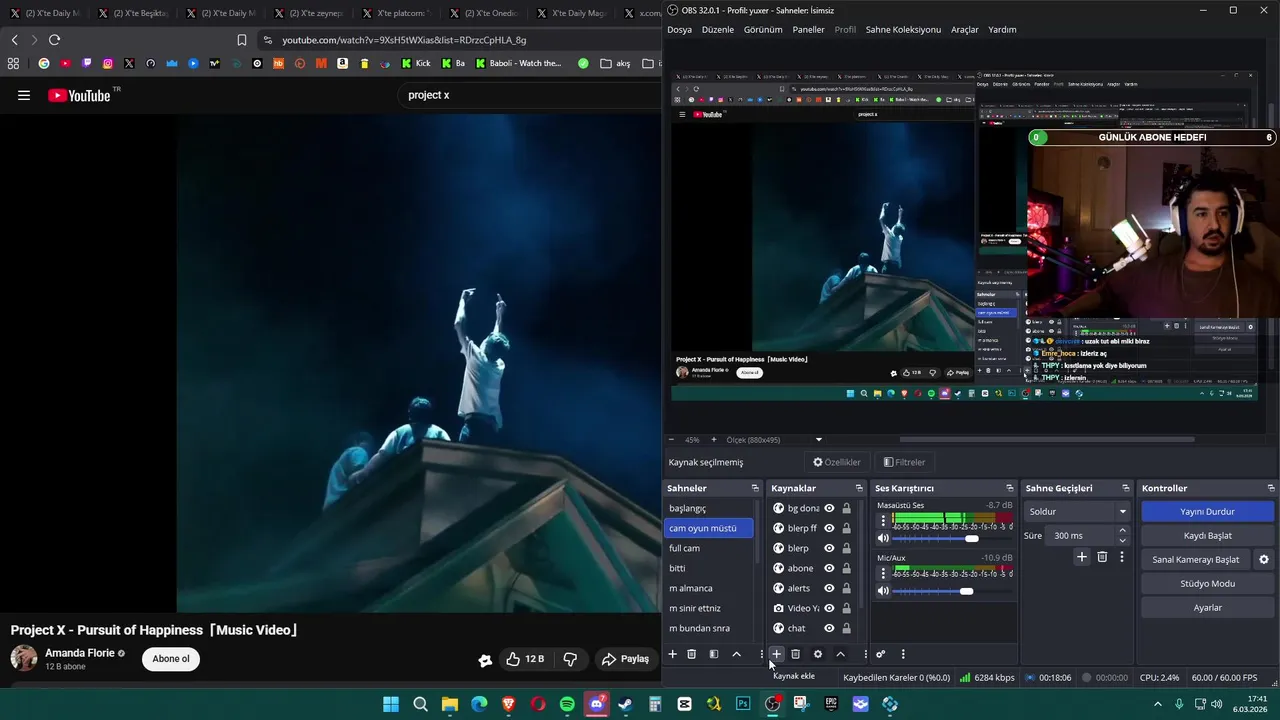Image resolution: width=1280 pixels, height=720 pixels.
Task: Open Düzenle menu in OBS
Action: click(718, 29)
